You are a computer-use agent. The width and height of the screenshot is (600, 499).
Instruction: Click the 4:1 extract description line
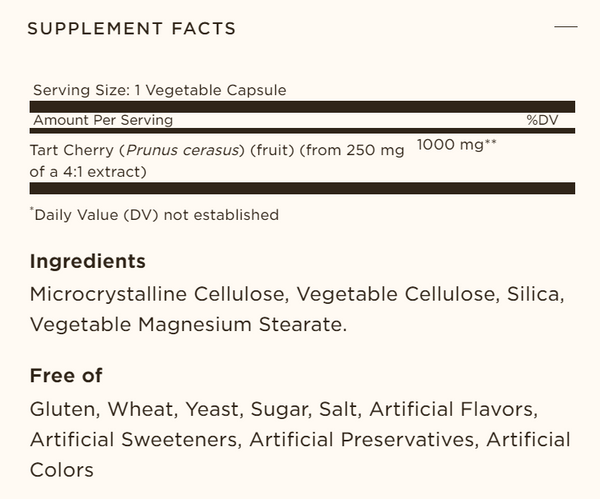coord(89,171)
